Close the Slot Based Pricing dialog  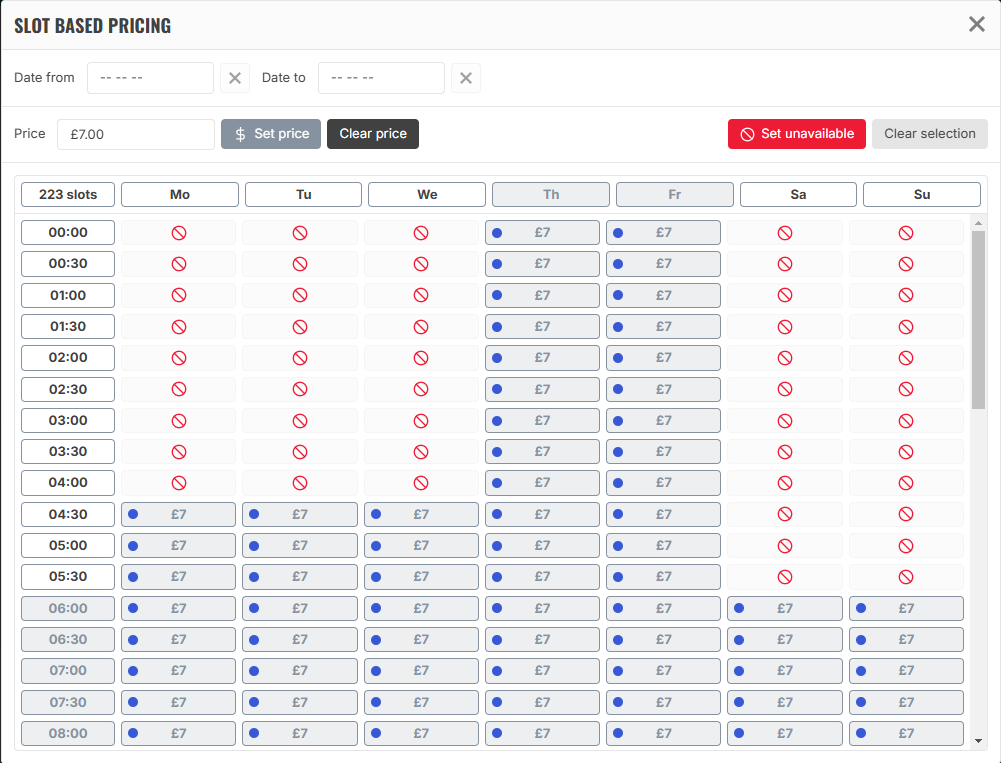[x=976, y=24]
